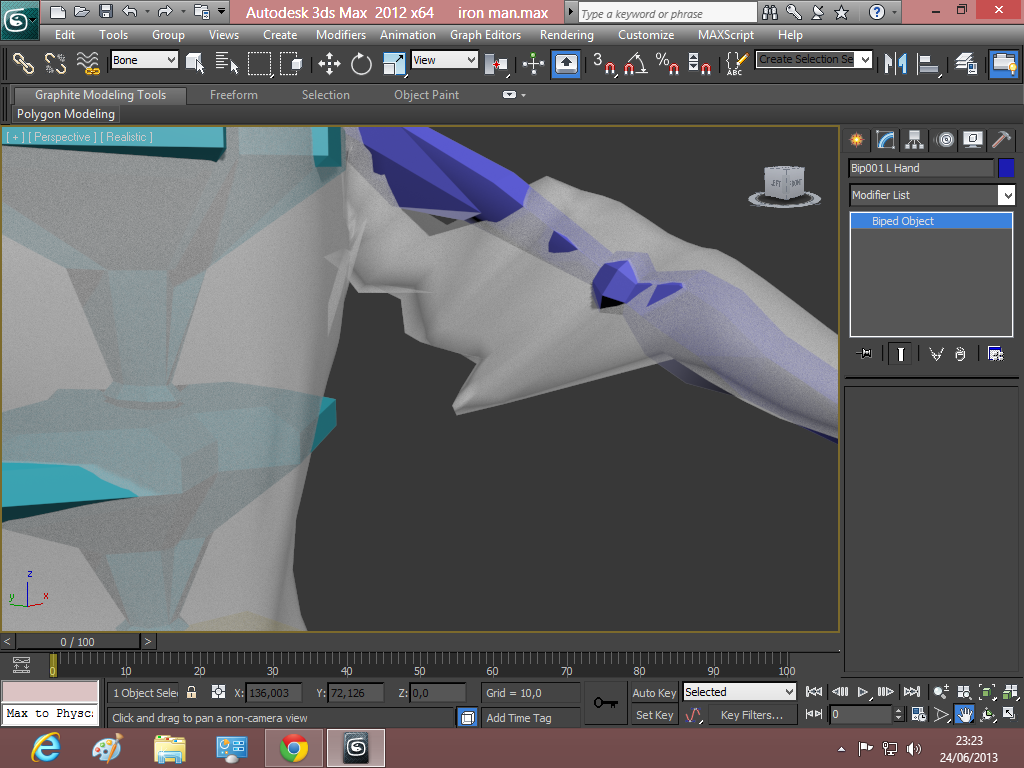The height and width of the screenshot is (768, 1024).
Task: Select the Link tool in main toolbar
Action: coord(23,63)
